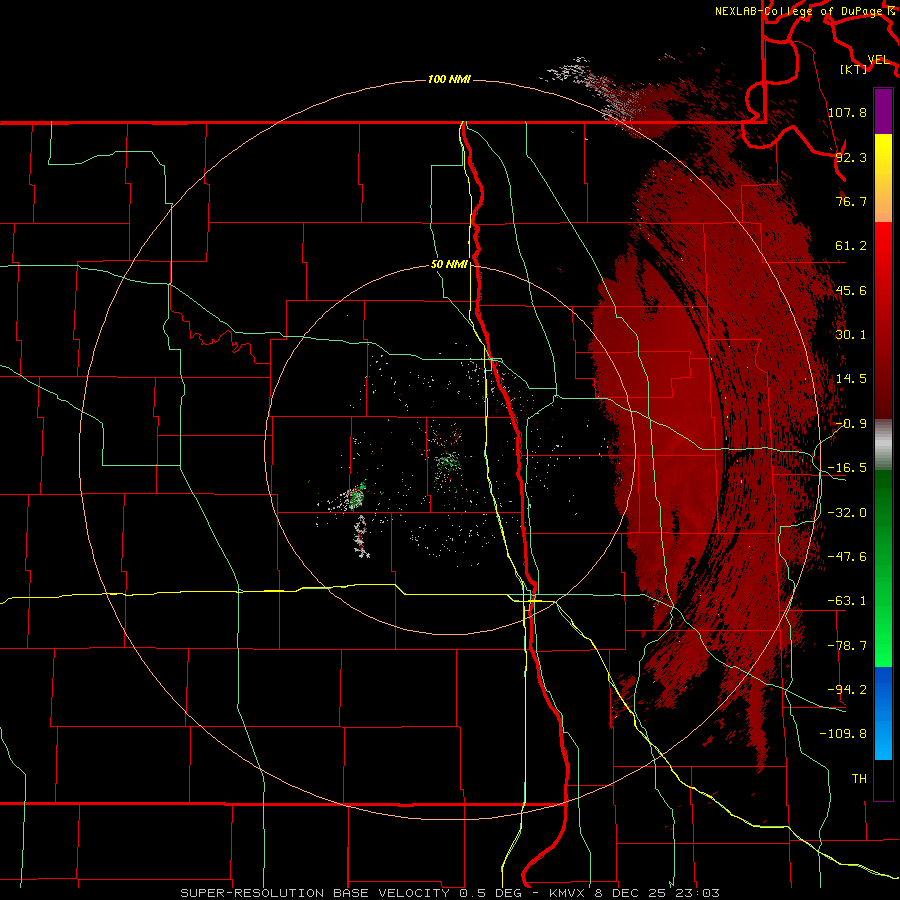
Task: Click the 14.5 scale value
Action: click(x=851, y=379)
